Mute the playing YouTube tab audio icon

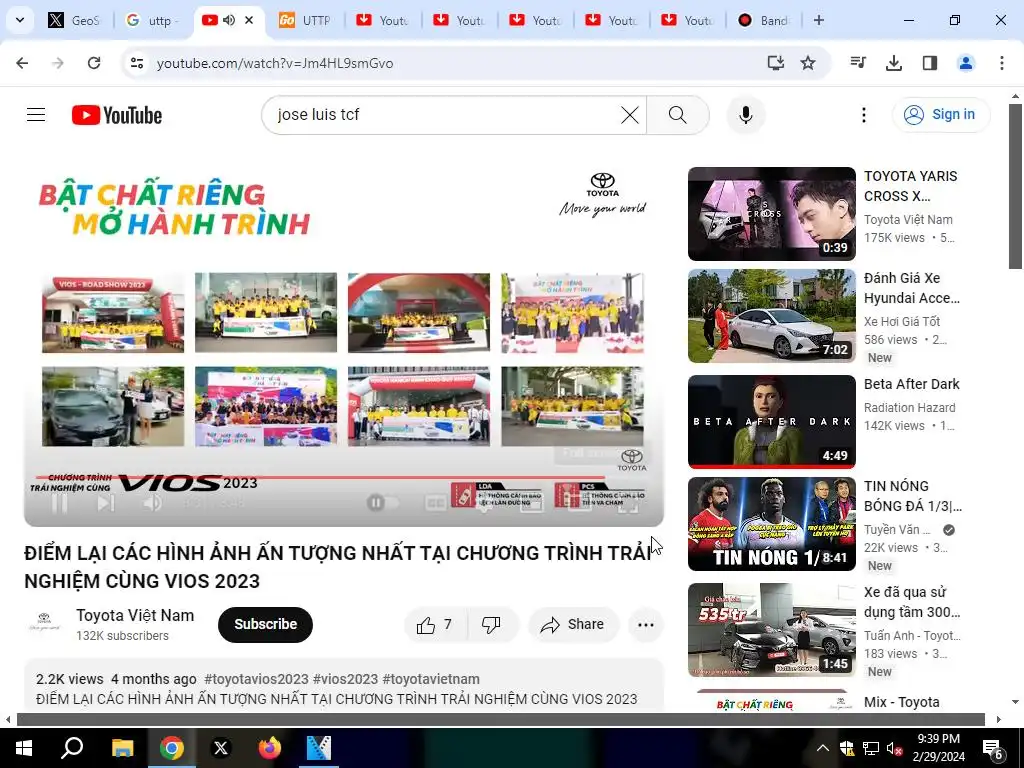[x=229, y=20]
